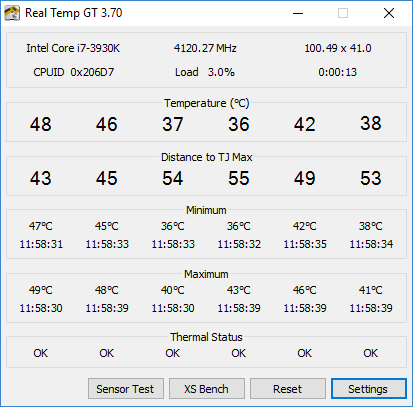Click the Load 3.0% indicator
This screenshot has height=407, width=413.
(x=205, y=72)
